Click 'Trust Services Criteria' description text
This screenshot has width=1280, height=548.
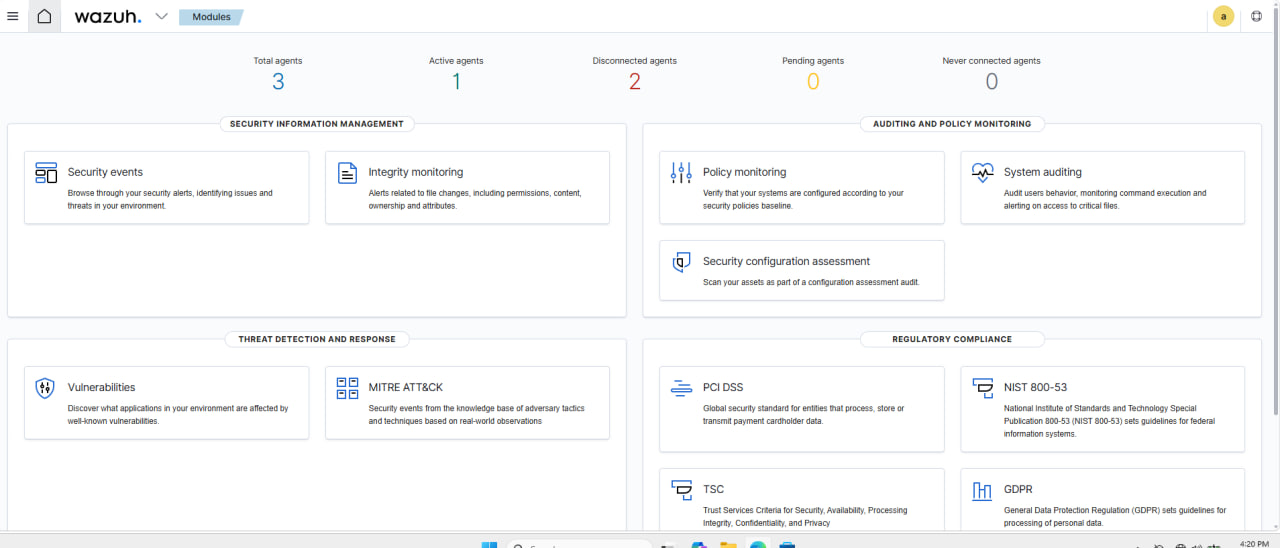pos(805,516)
